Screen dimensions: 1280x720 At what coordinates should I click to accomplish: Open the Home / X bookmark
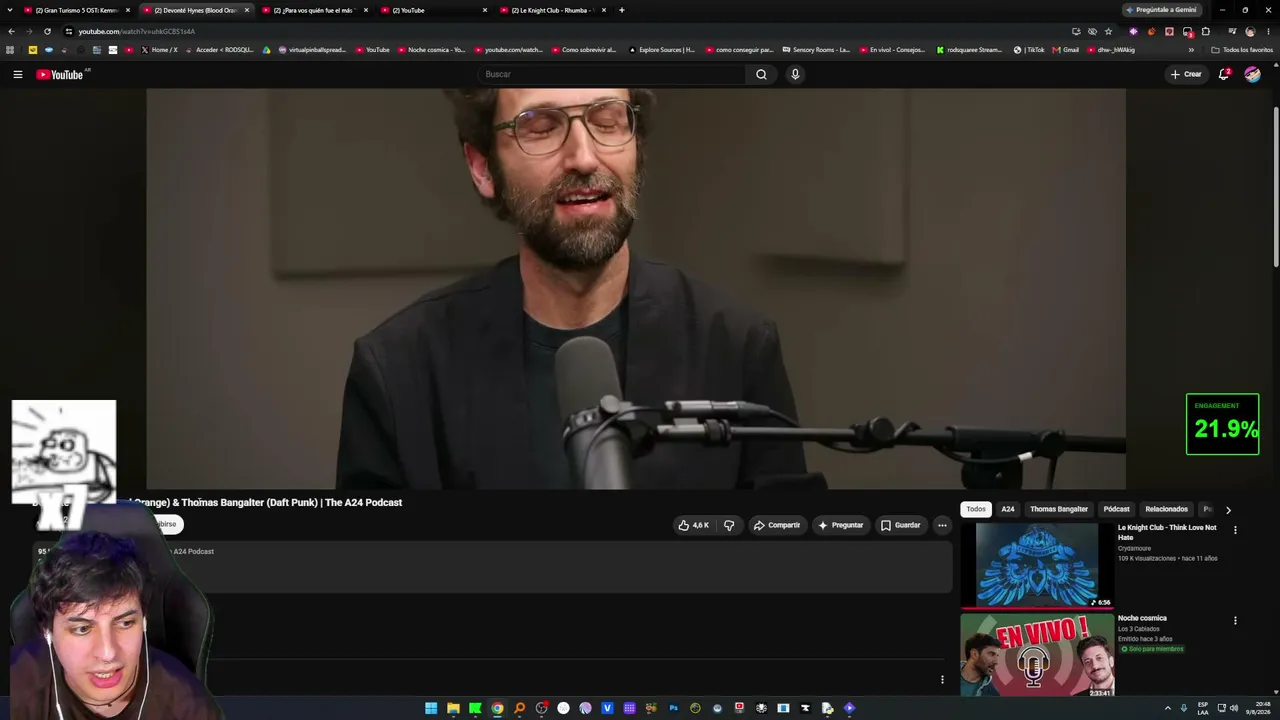point(159,49)
